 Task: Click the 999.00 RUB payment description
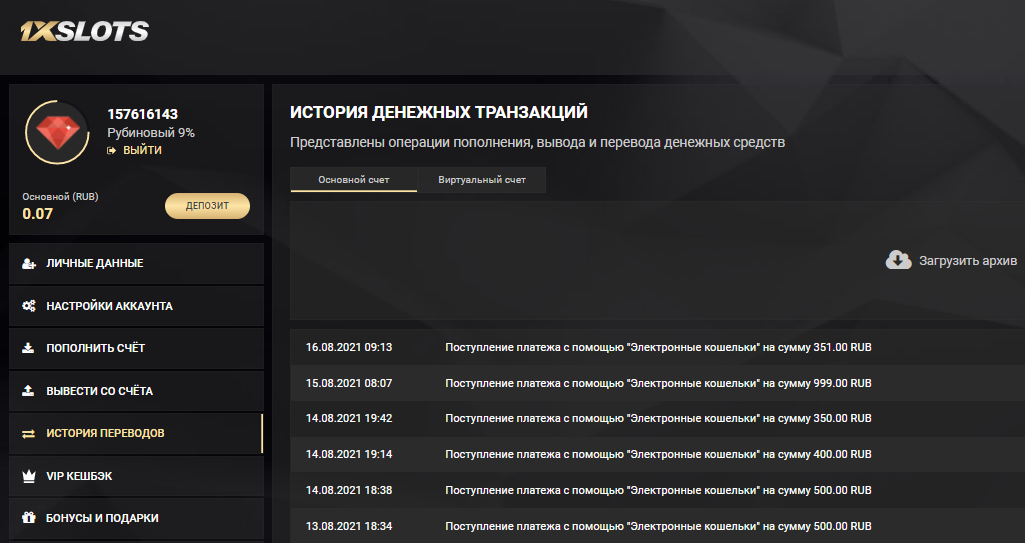click(x=658, y=384)
